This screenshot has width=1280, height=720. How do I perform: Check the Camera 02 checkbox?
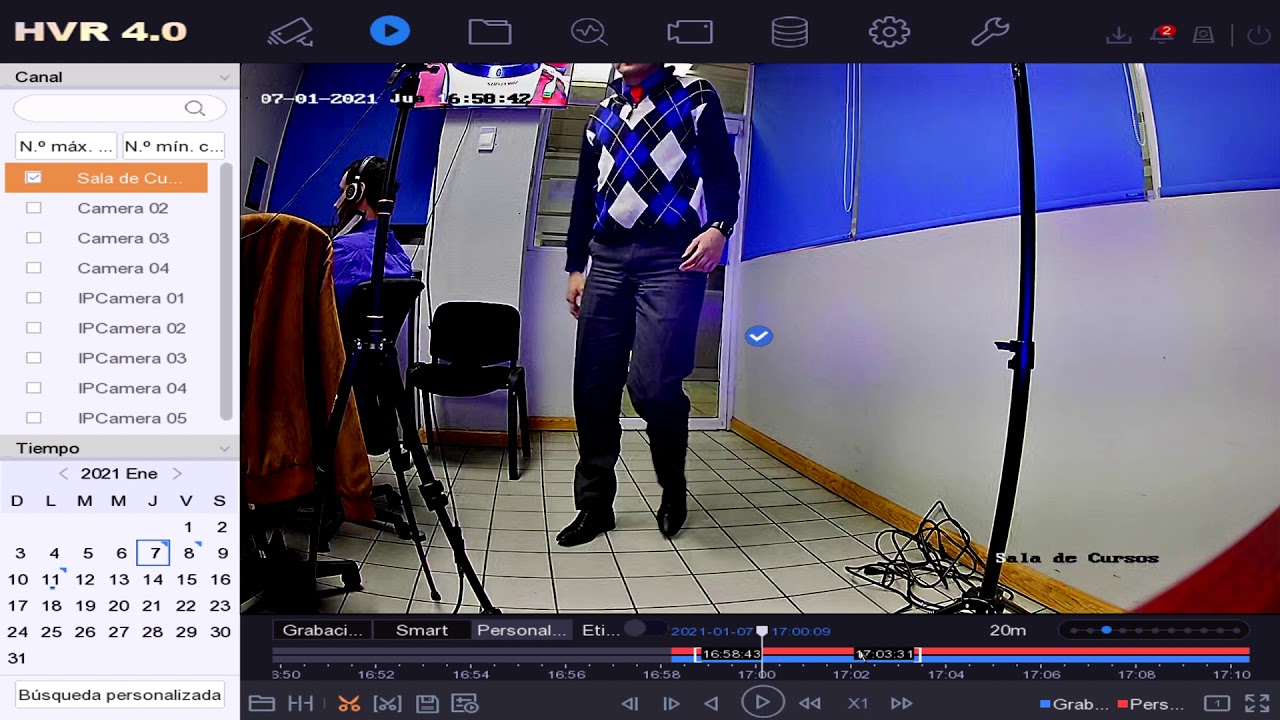point(34,208)
